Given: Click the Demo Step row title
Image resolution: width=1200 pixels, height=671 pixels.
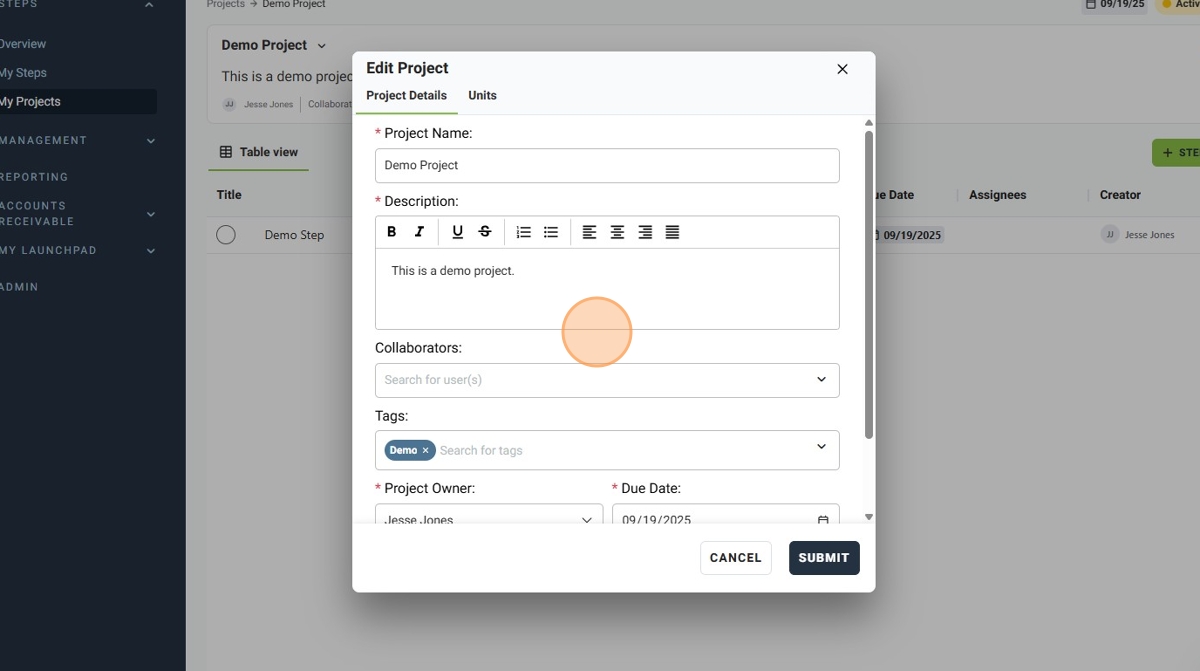Looking at the screenshot, I should (294, 235).
